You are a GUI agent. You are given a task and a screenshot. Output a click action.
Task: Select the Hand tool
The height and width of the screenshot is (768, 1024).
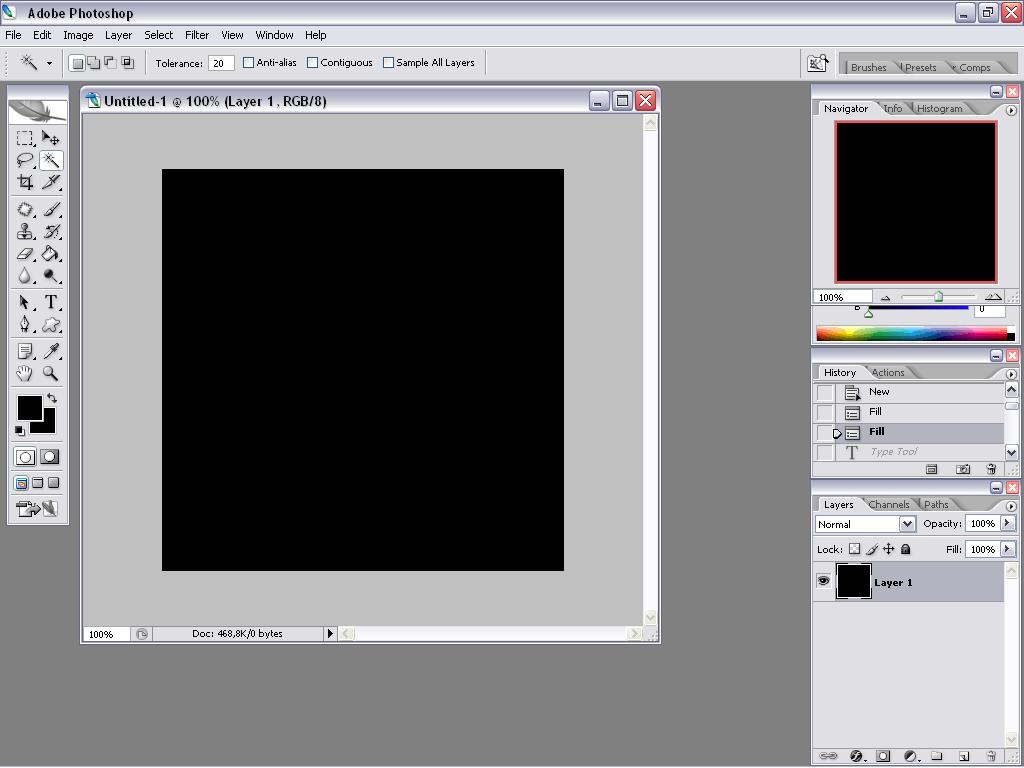pyautogui.click(x=25, y=374)
